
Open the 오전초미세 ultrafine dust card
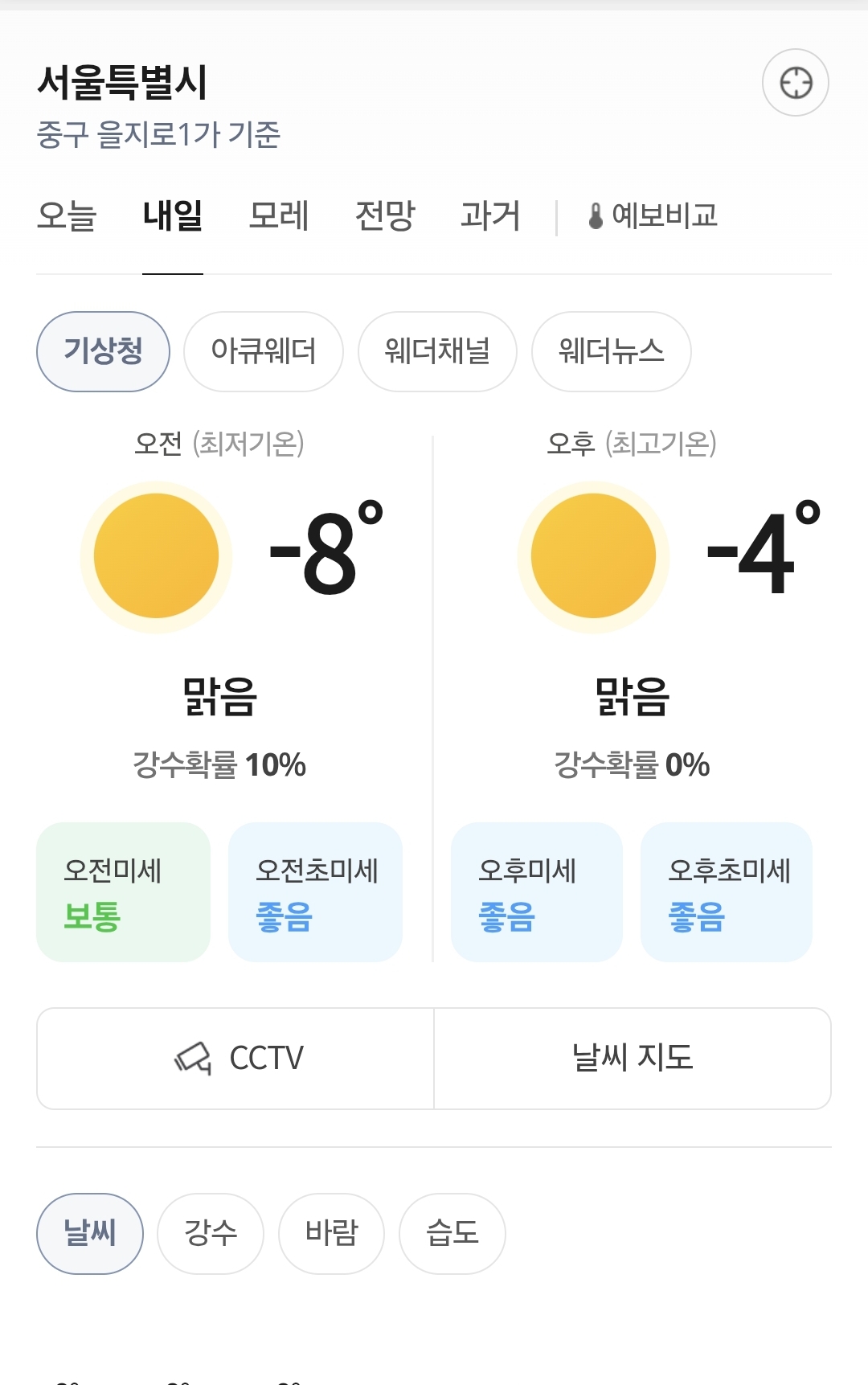point(315,892)
